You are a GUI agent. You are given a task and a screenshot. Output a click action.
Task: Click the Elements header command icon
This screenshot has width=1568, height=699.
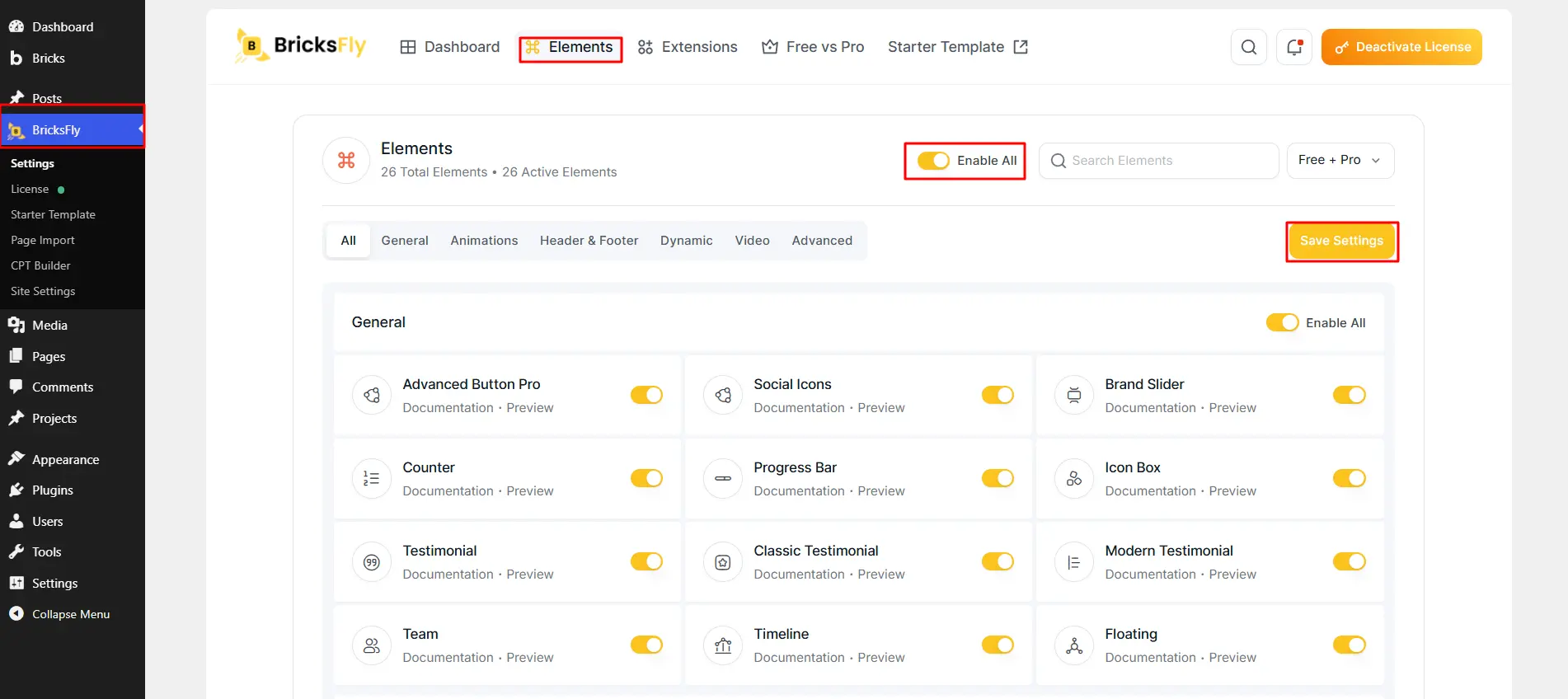pyautogui.click(x=346, y=160)
